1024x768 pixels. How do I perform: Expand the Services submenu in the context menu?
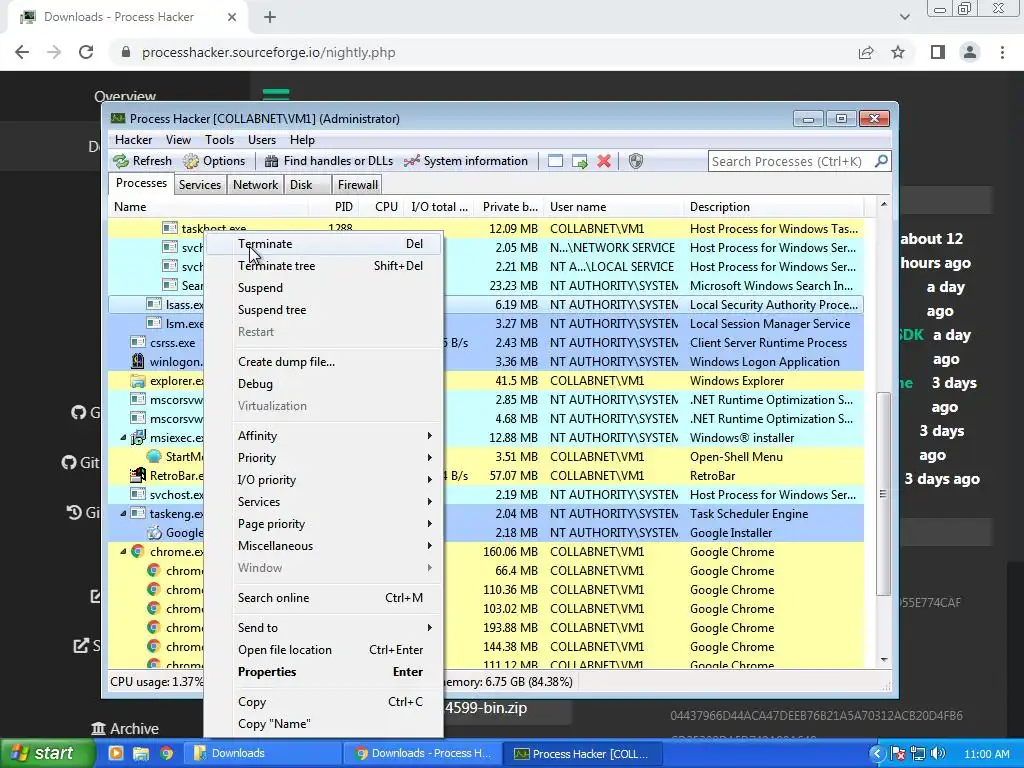click(325, 502)
